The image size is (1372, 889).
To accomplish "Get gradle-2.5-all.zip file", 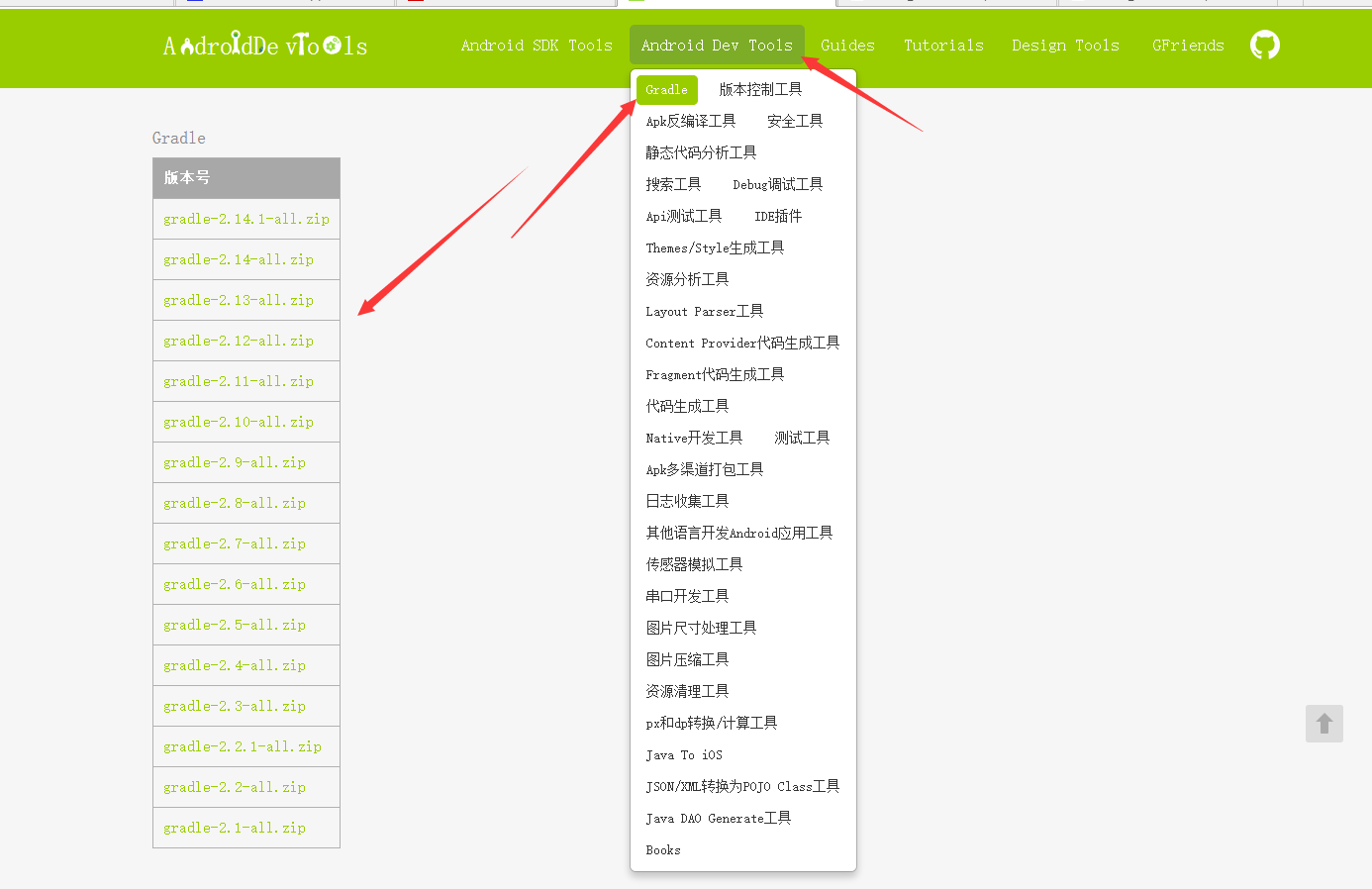I will coord(235,625).
